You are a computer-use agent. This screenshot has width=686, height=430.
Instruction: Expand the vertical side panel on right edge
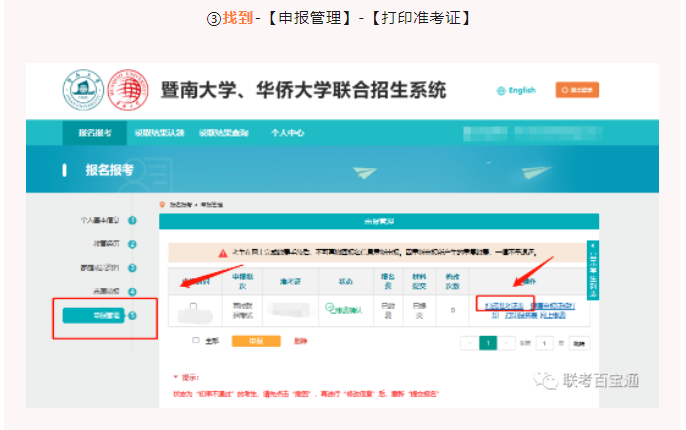(592, 271)
